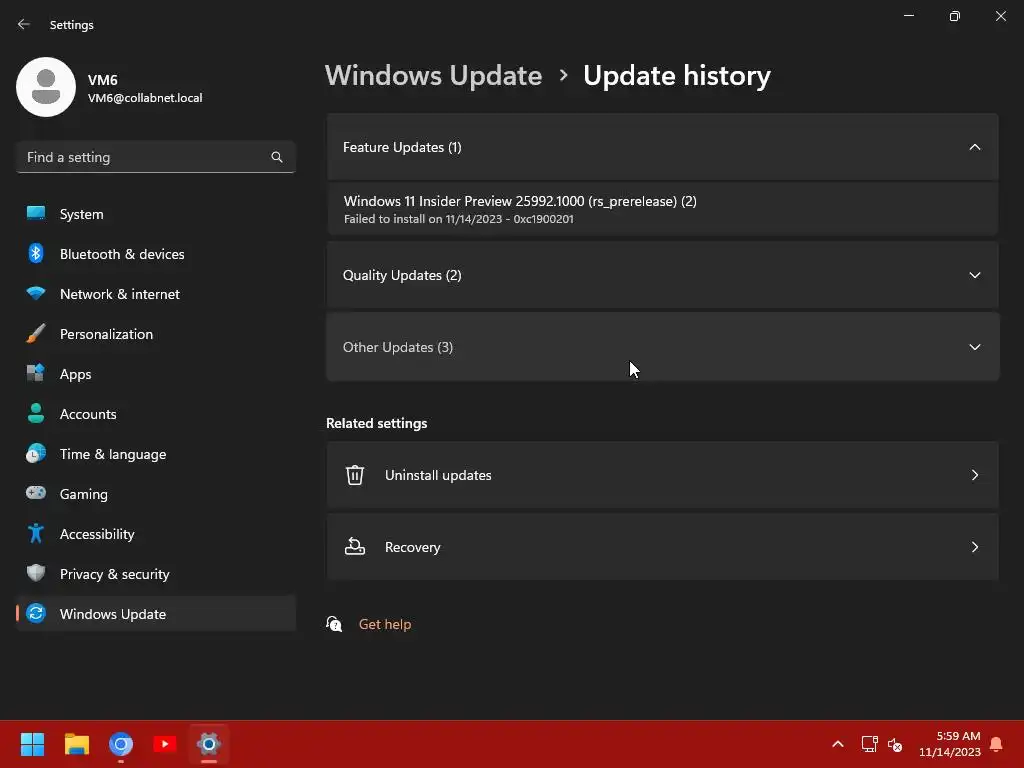The width and height of the screenshot is (1024, 768).
Task: Open Privacy & security settings
Action: pos(155,573)
